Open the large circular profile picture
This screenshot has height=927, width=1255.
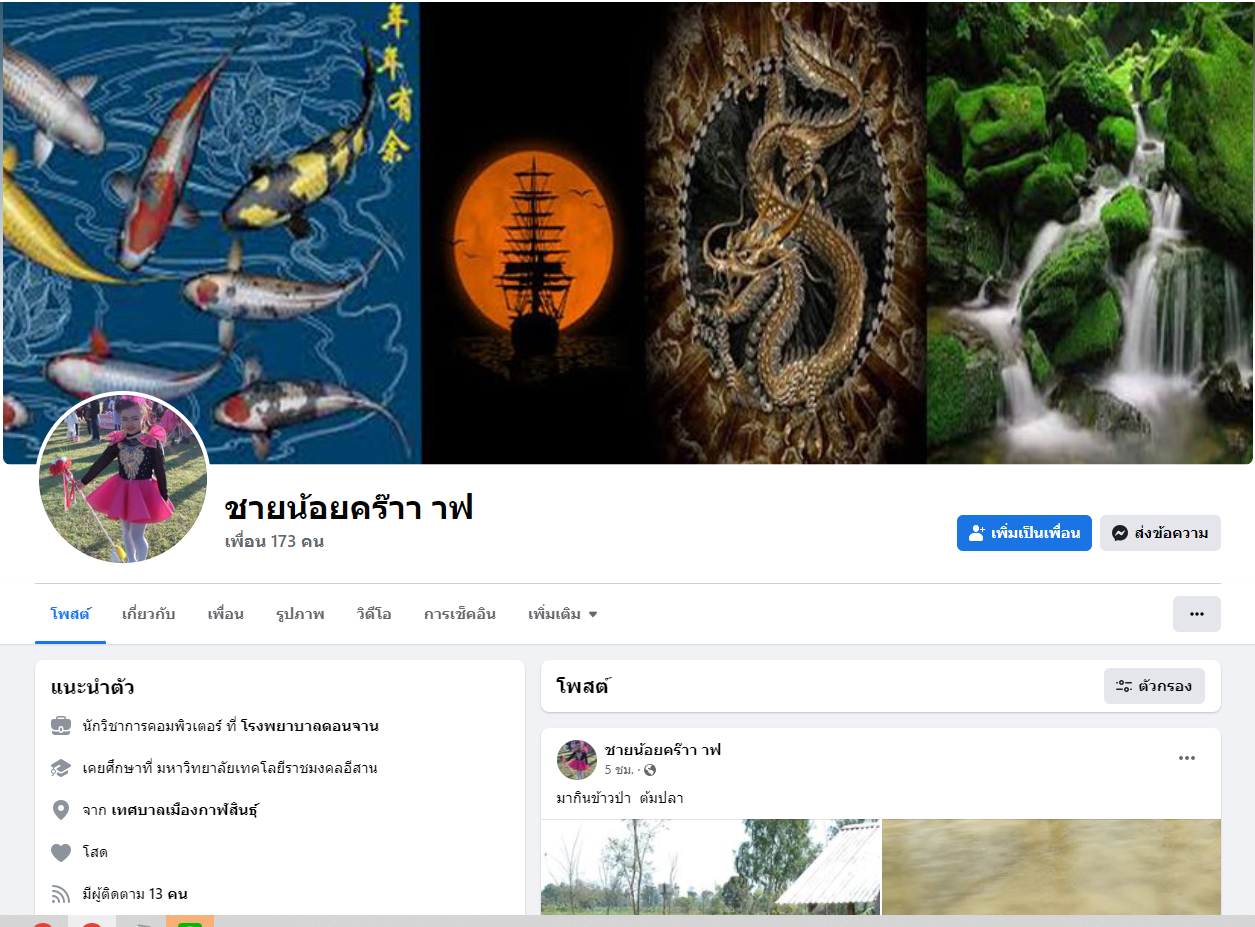tap(123, 478)
